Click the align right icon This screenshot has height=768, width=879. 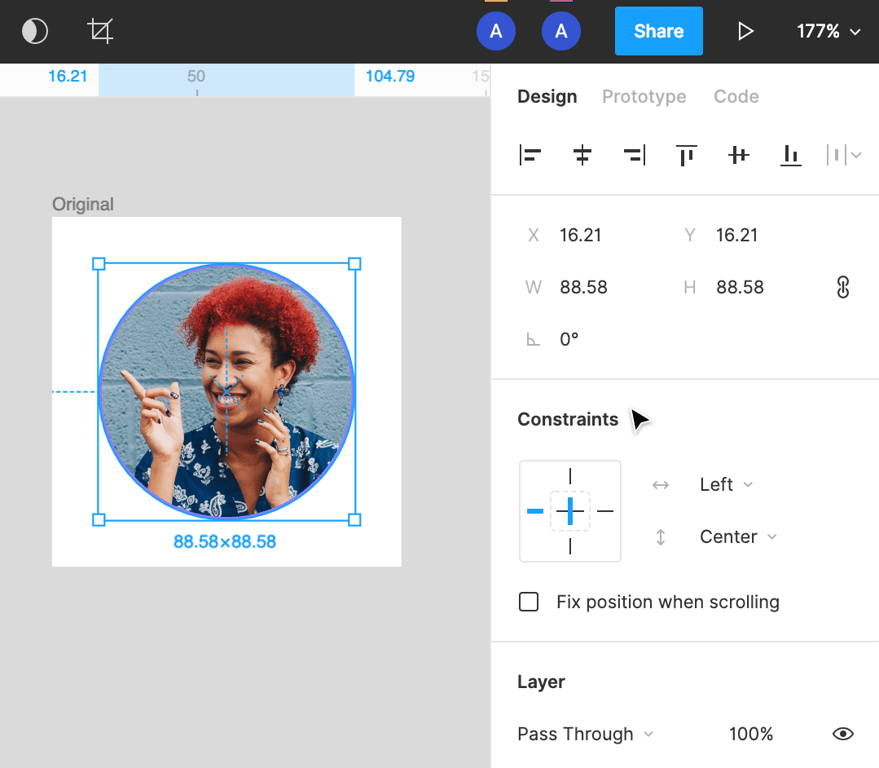(x=634, y=155)
